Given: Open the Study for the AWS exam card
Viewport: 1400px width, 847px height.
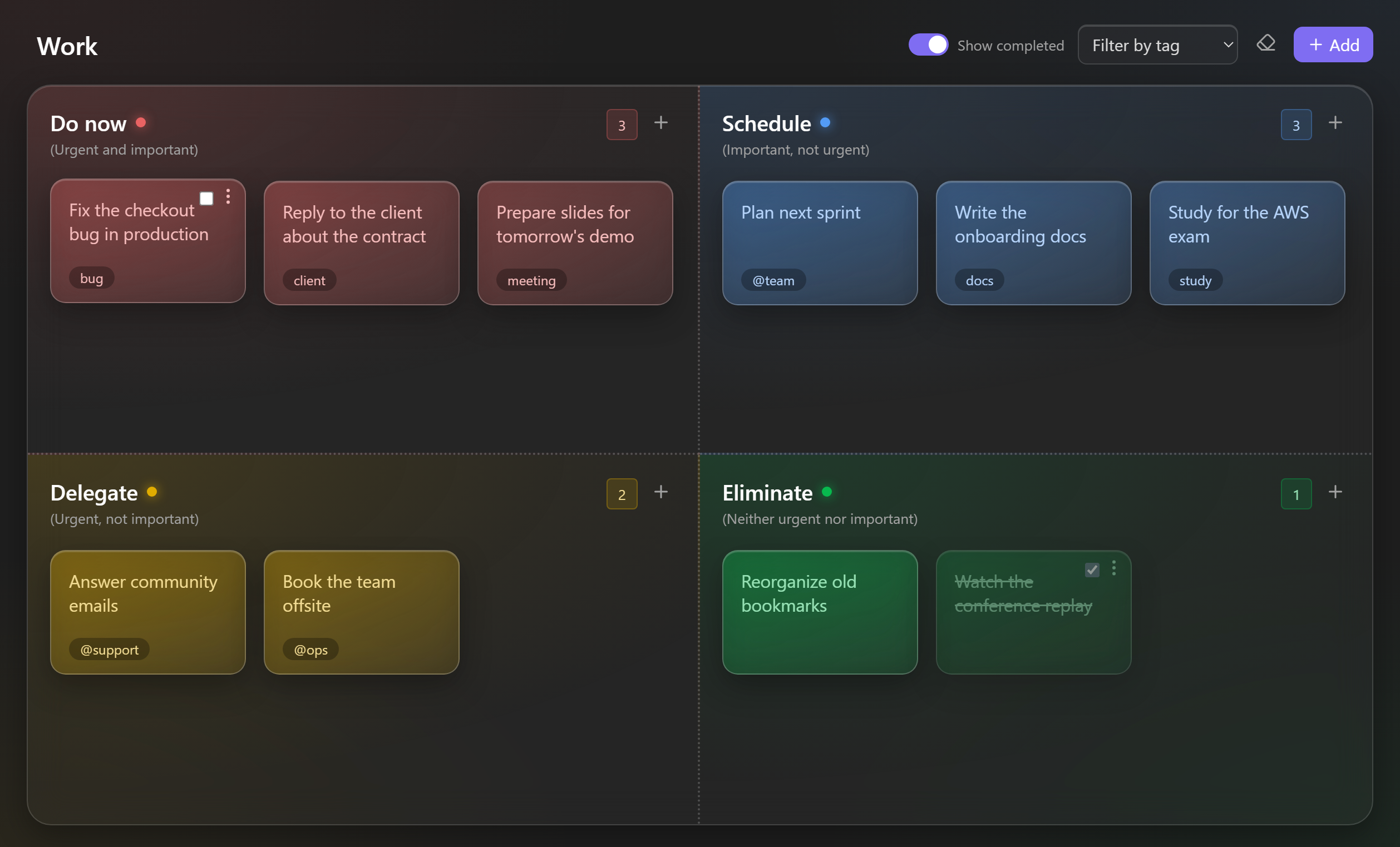Looking at the screenshot, I should point(1246,243).
